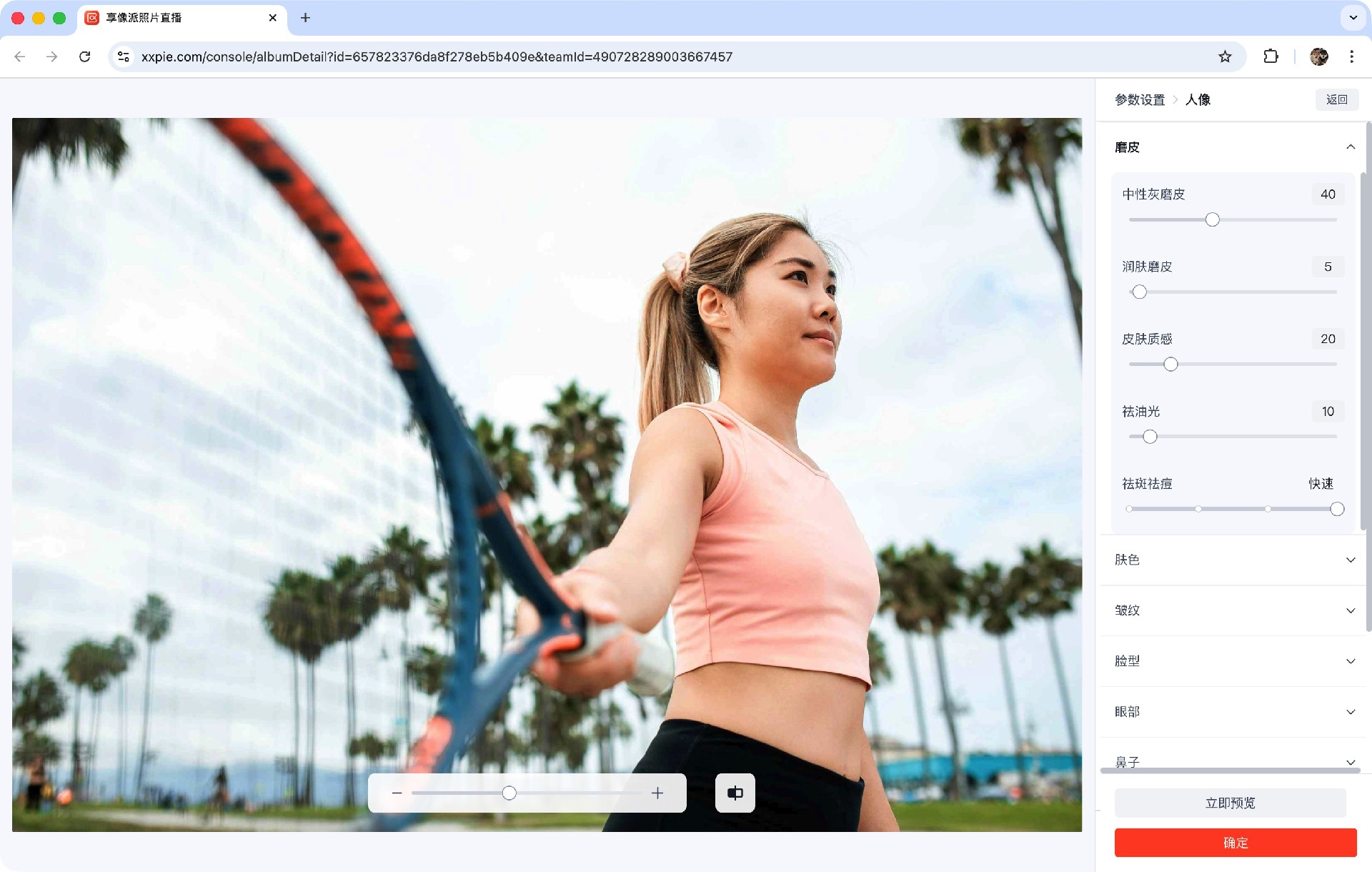Click the 参数设置 breadcrumb
Screen dimensions: 1372x872
1140,100
